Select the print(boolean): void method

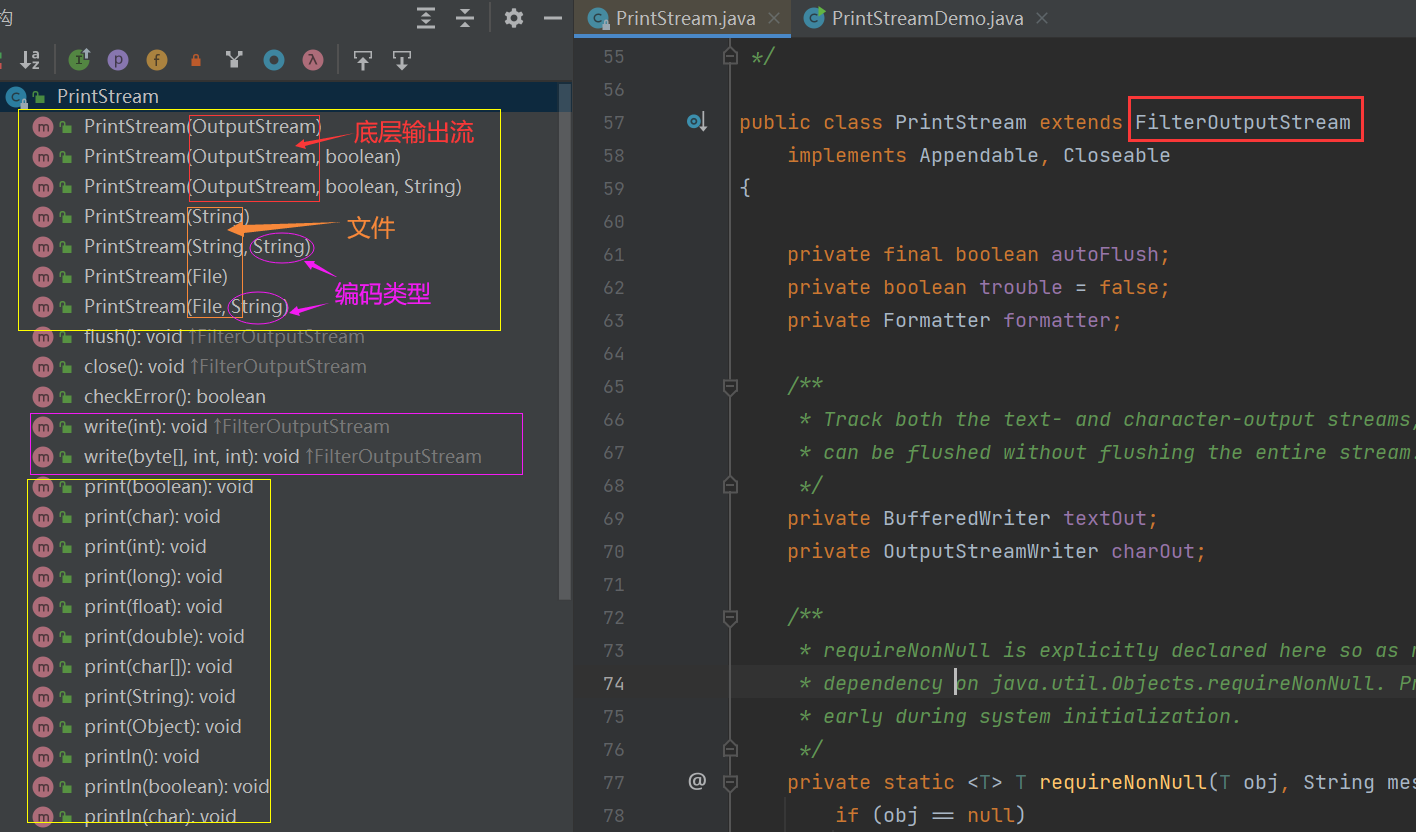169,487
